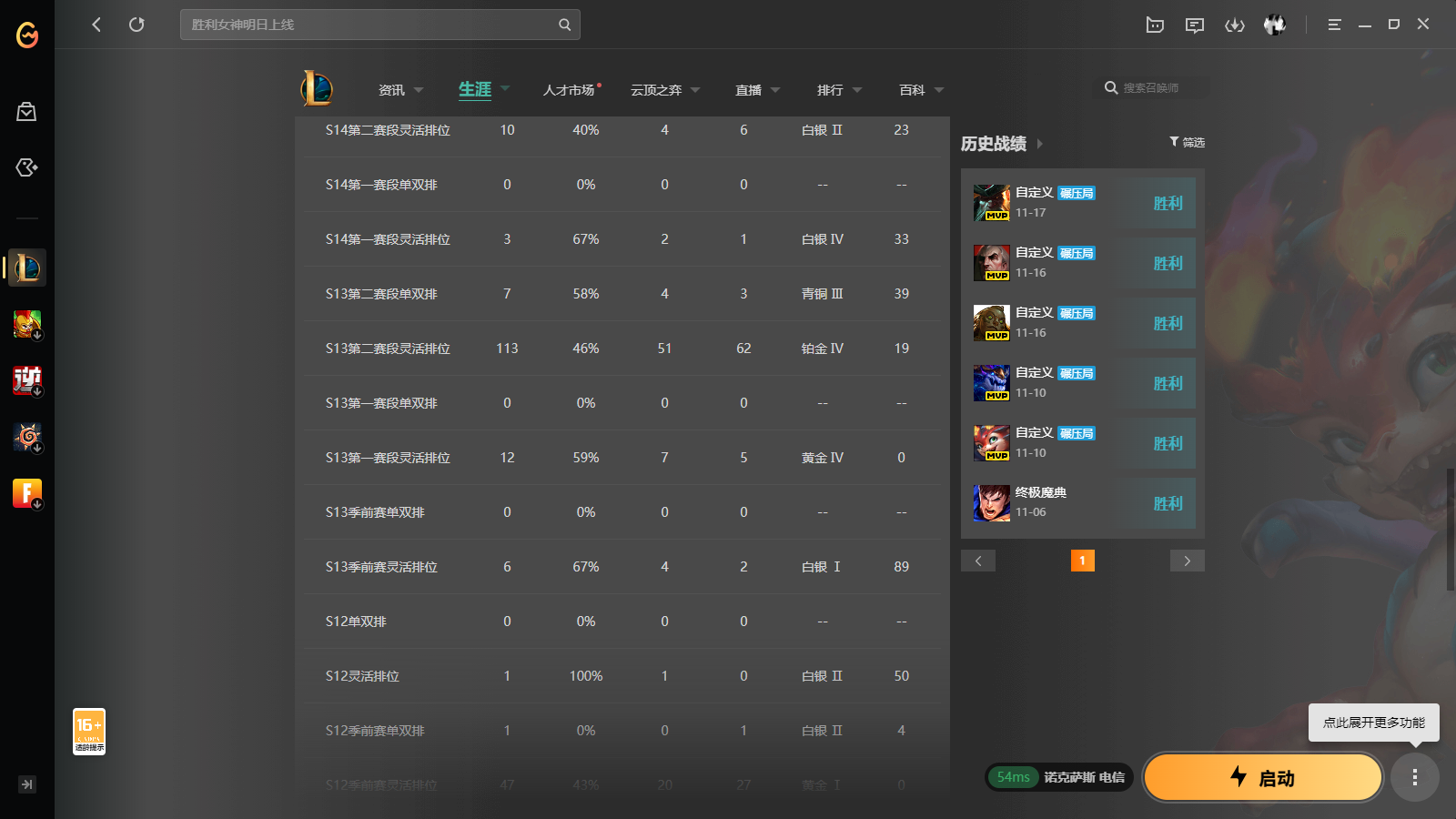This screenshot has width=1456, height=819.
Task: Open the game tag icon in the sidebar
Action: point(26,167)
